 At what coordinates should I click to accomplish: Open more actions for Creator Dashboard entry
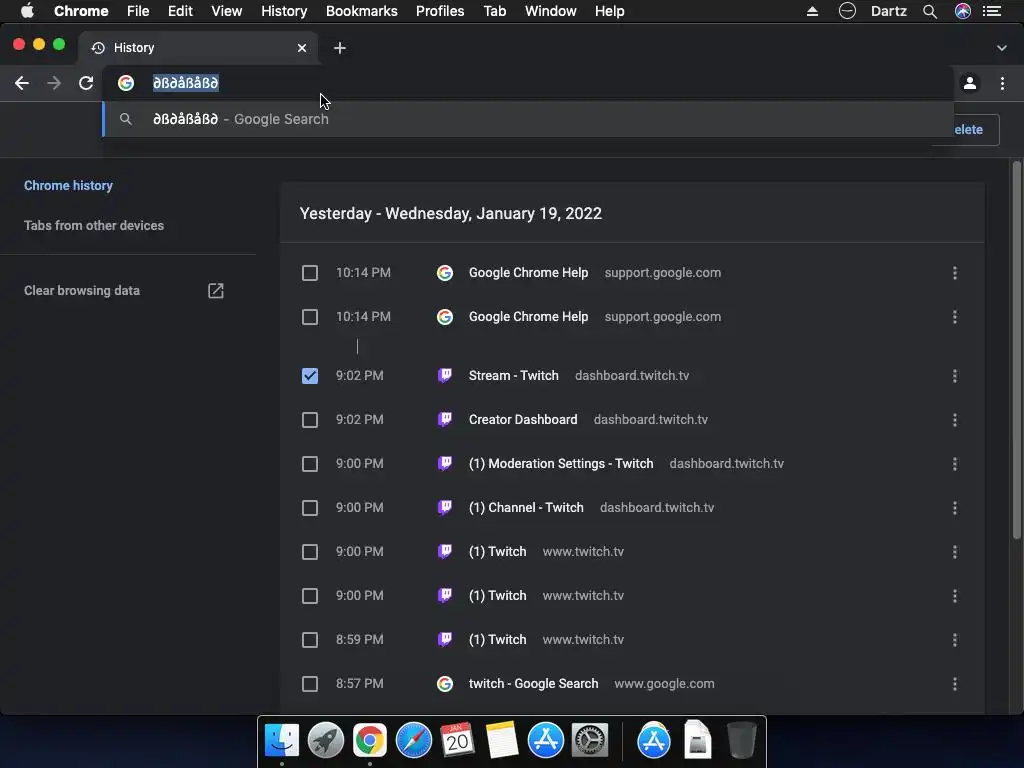955,420
